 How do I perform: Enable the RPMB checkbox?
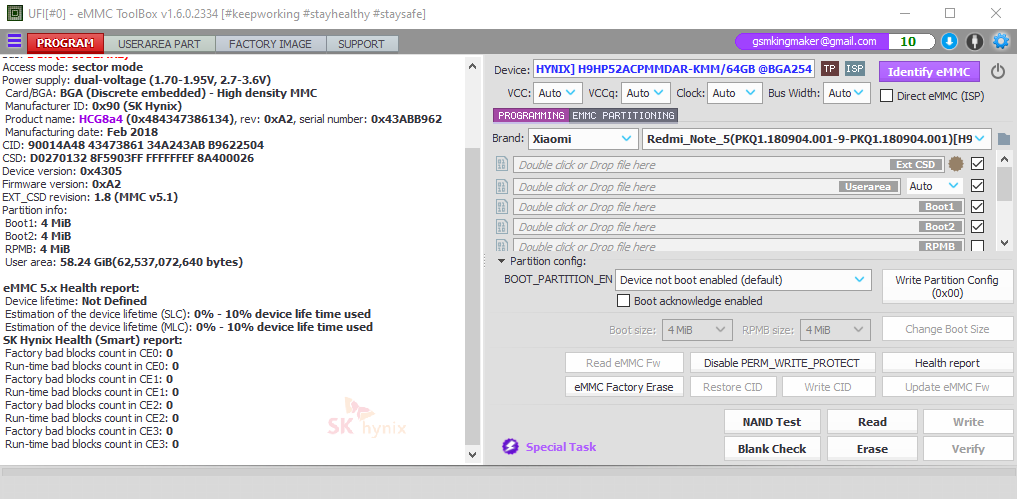coord(977,246)
